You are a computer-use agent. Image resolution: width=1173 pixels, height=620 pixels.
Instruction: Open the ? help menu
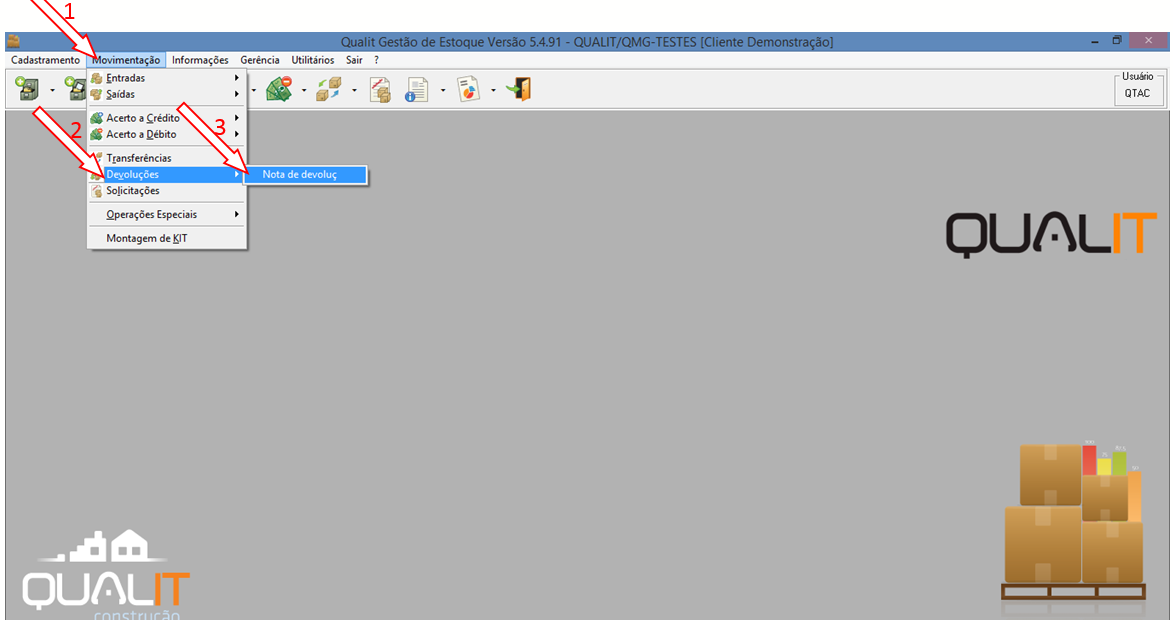tap(376, 60)
